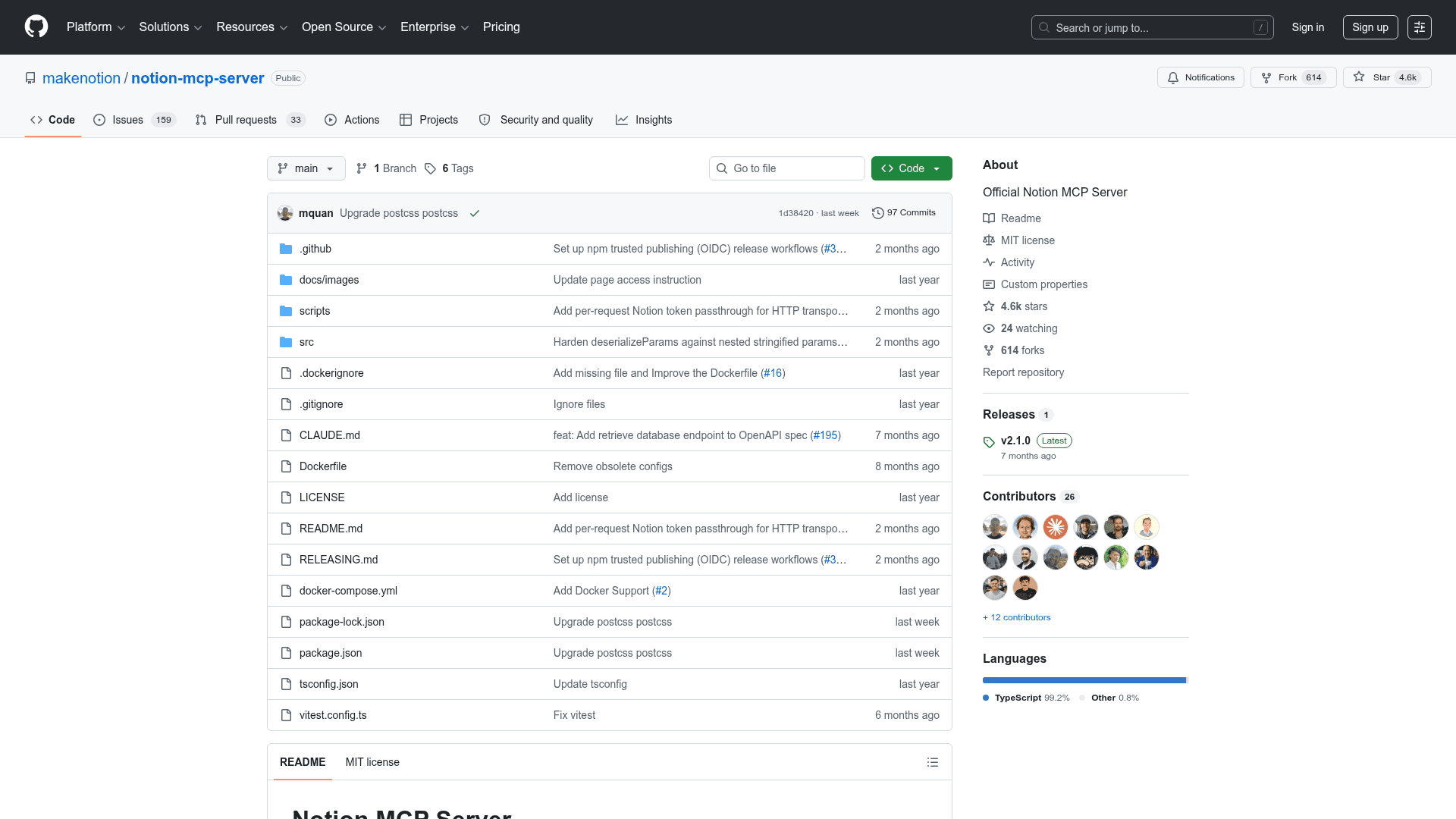Fork the repository

[1293, 77]
